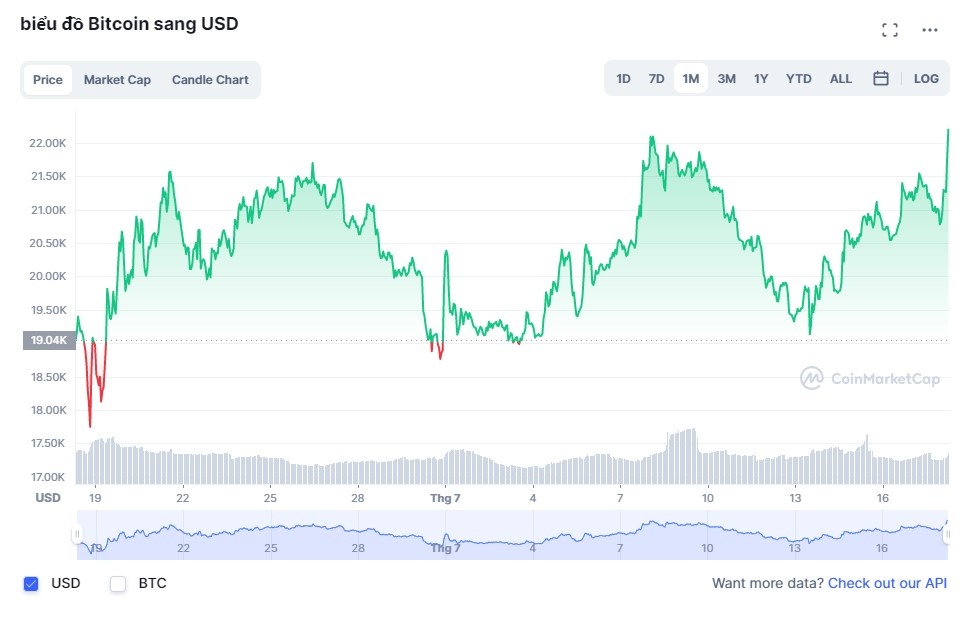The image size is (975, 624).
Task: Select the 3M time range button
Action: (x=725, y=78)
